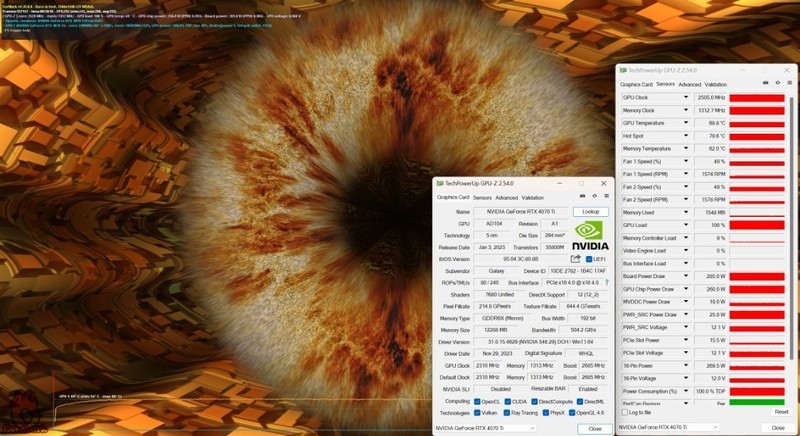The image size is (800, 436).
Task: Toggle the UEFI checkbox
Action: [590, 258]
